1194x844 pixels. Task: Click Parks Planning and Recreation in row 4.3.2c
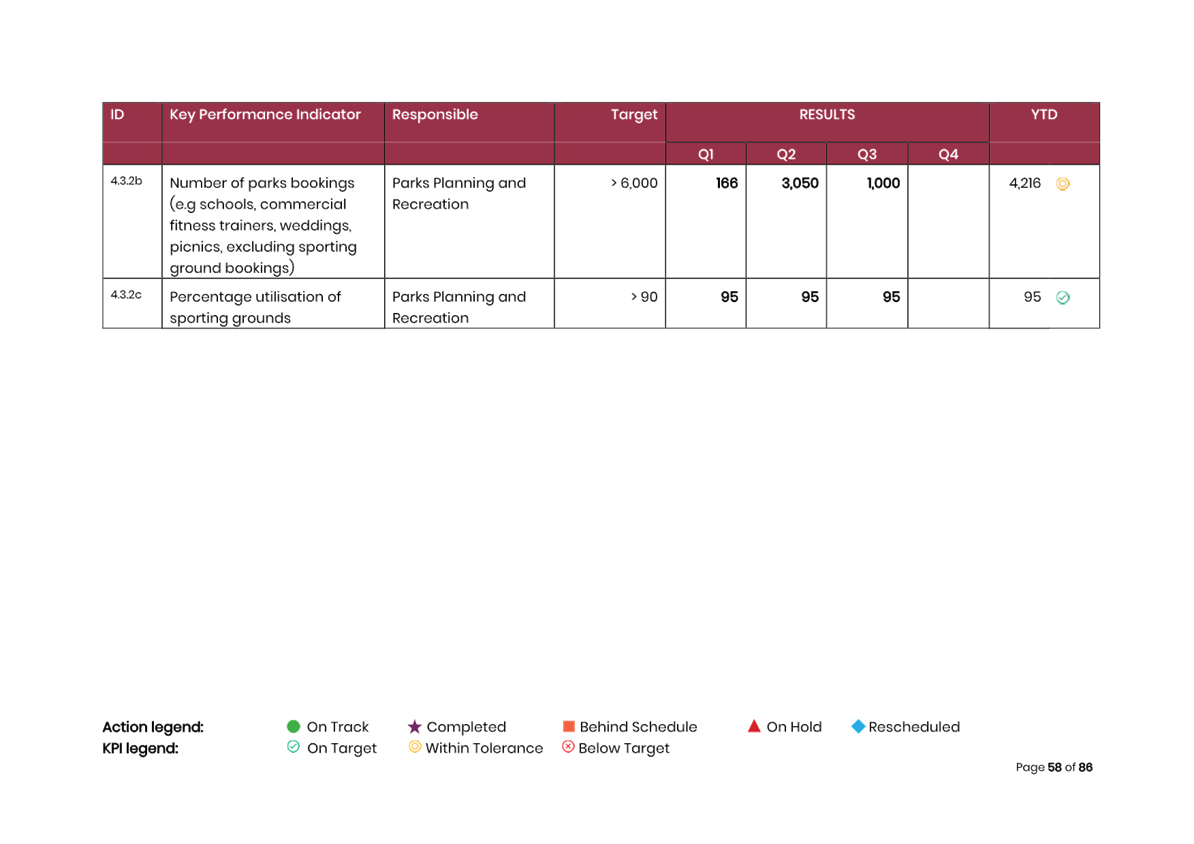coord(459,307)
